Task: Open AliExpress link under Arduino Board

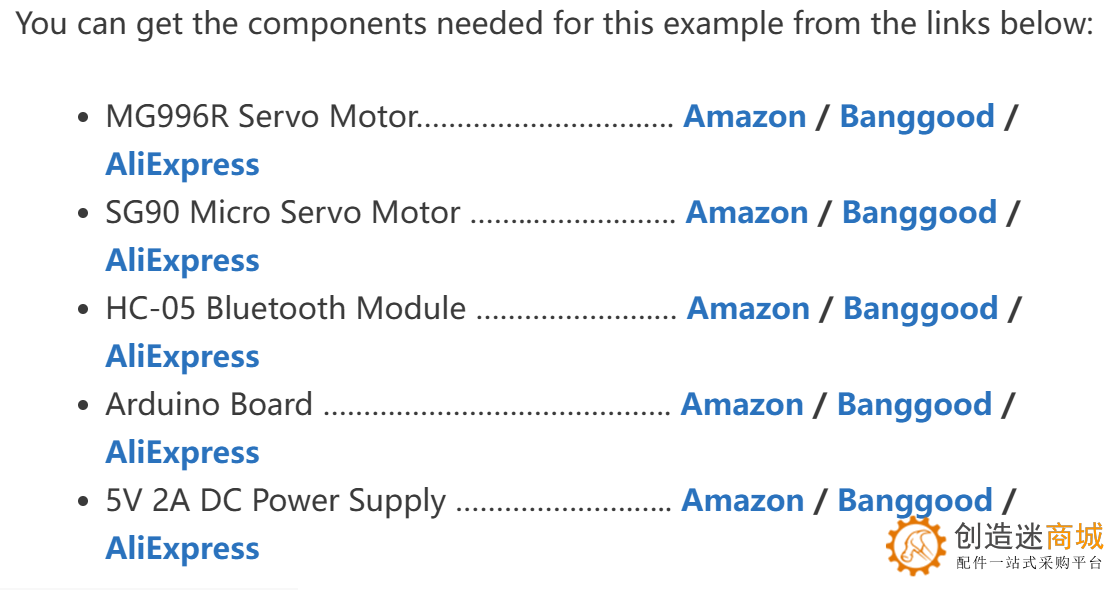Action: (x=182, y=453)
